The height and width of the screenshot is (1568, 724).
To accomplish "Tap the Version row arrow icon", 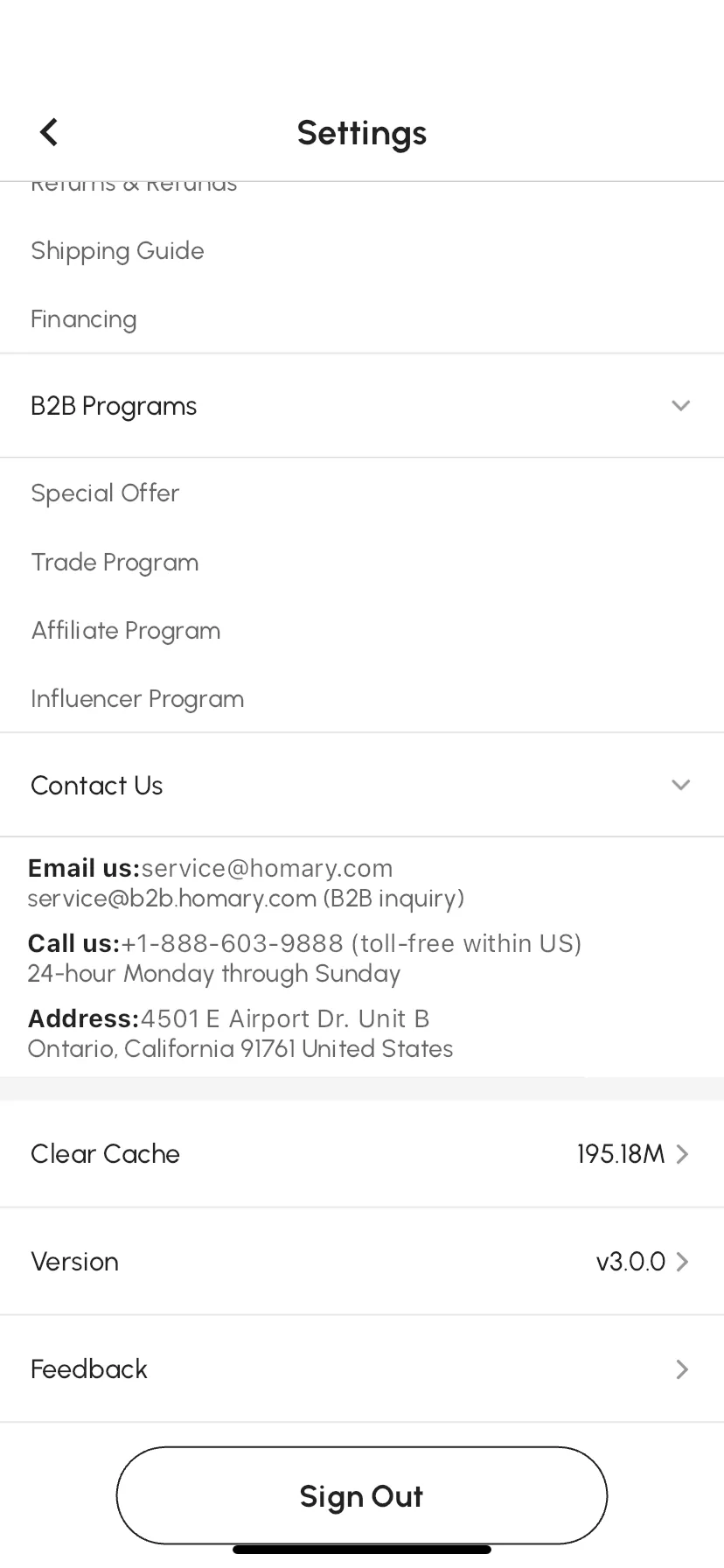I will (x=683, y=1262).
